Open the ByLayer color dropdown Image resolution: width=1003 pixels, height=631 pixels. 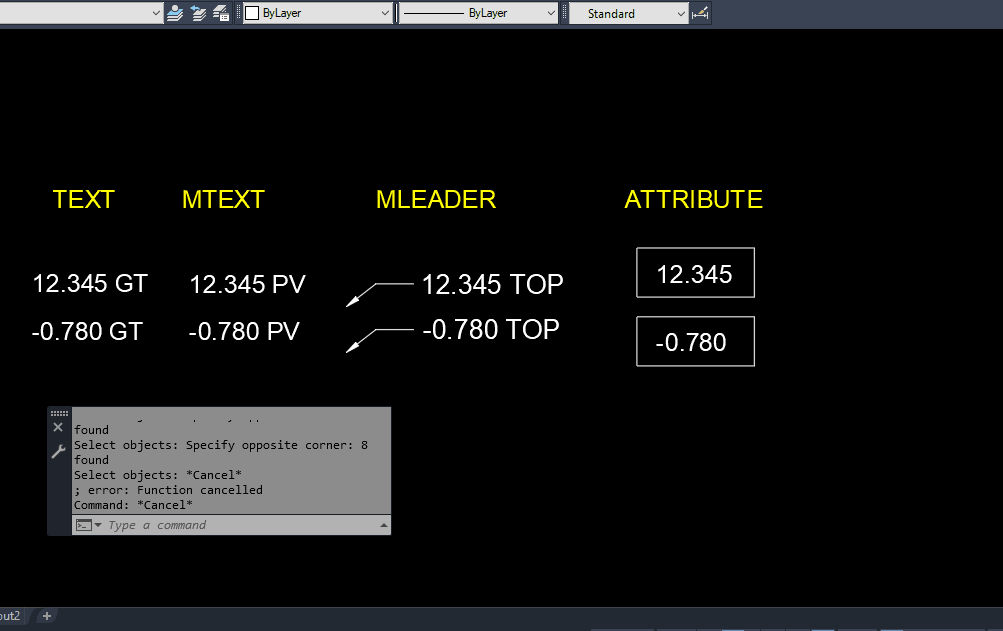317,13
